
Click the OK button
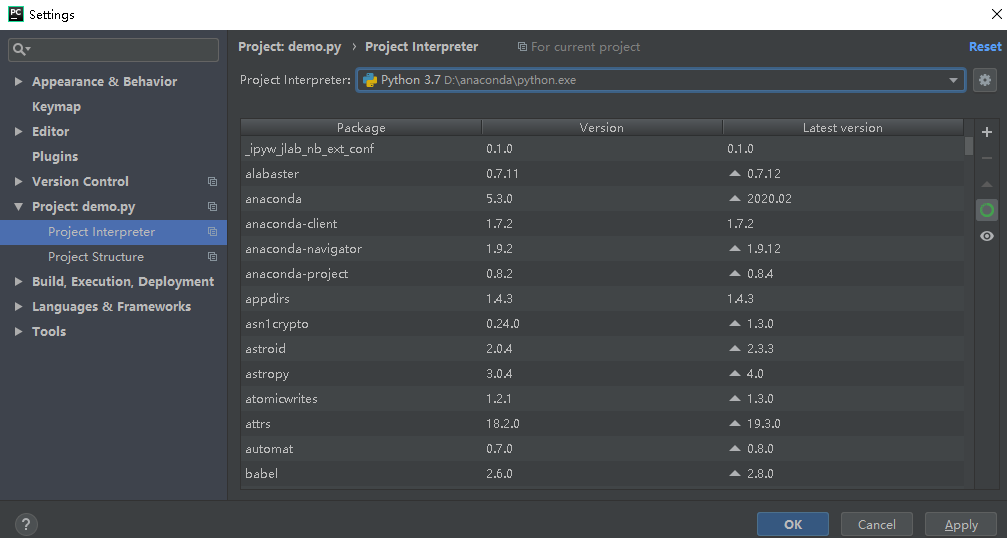pos(792,525)
